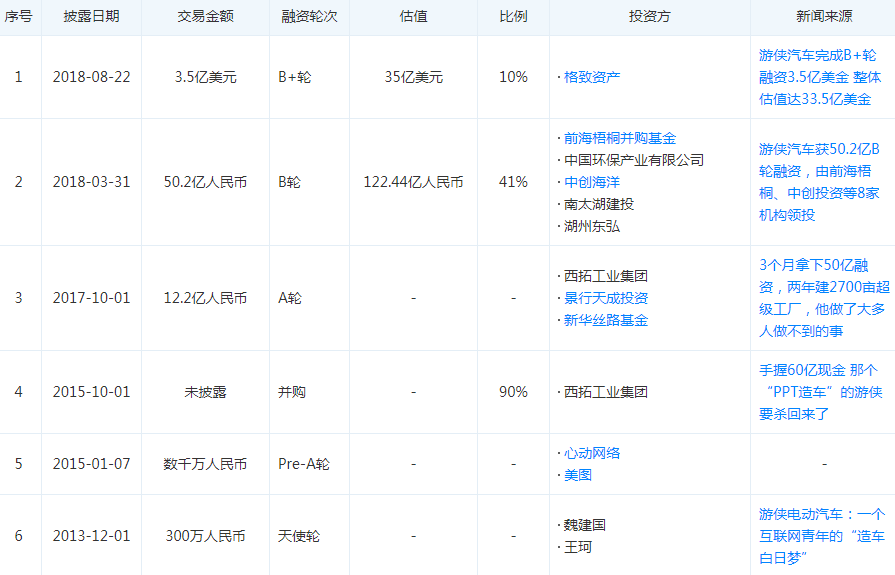Open news about 游侠汽车完成B+轮融资3.5亿美金
Viewport: 895px width, 575px height.
[x=819, y=77]
